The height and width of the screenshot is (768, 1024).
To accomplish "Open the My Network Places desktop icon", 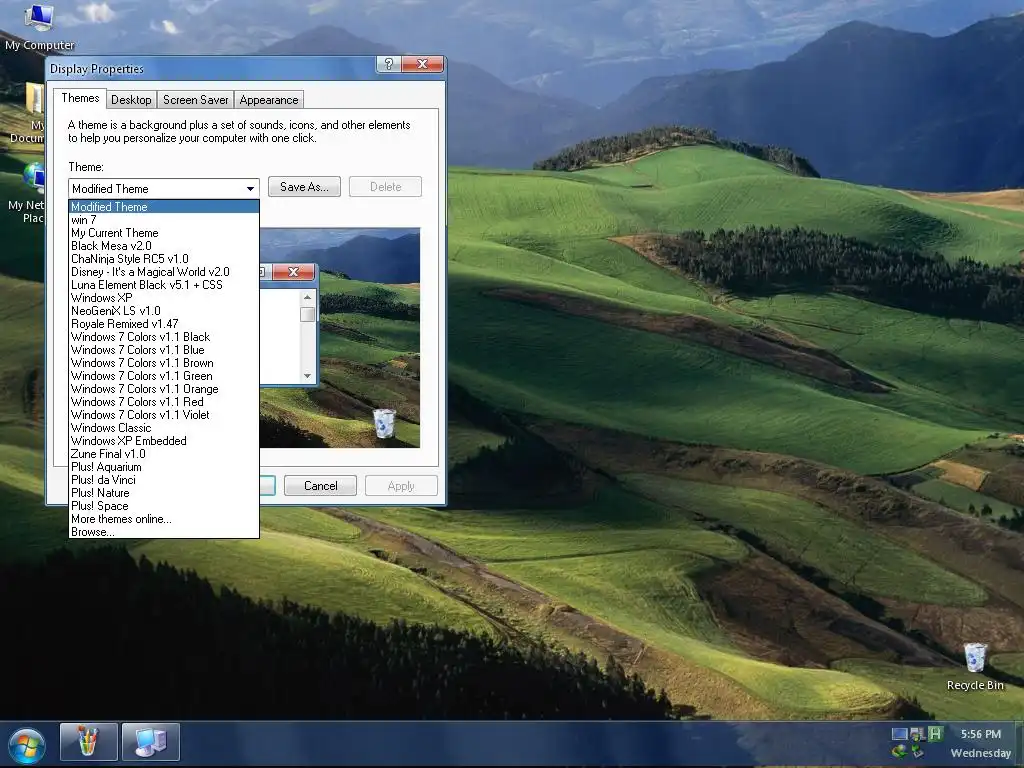I will [26, 193].
